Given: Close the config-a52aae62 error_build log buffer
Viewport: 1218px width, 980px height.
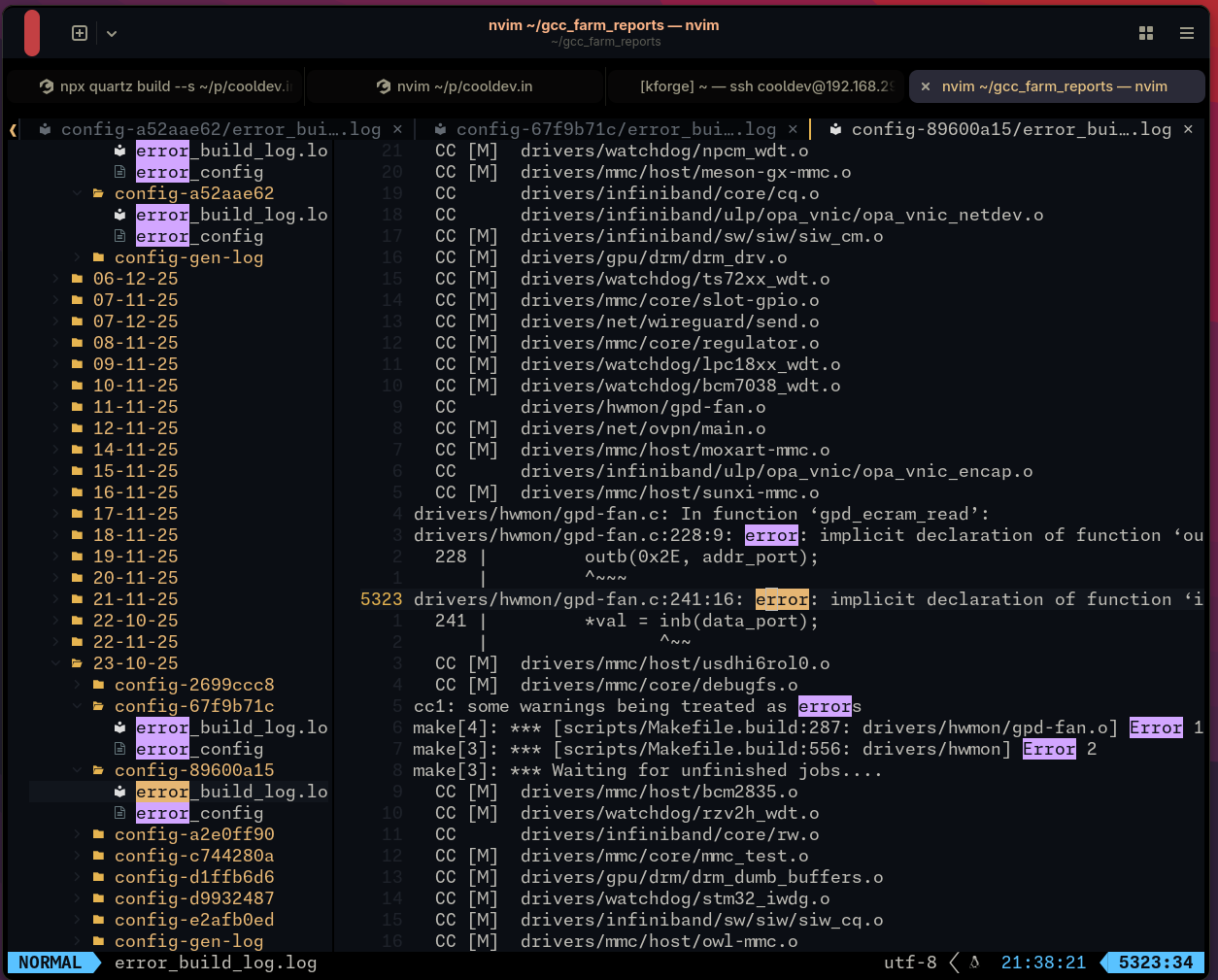Looking at the screenshot, I should click(397, 129).
